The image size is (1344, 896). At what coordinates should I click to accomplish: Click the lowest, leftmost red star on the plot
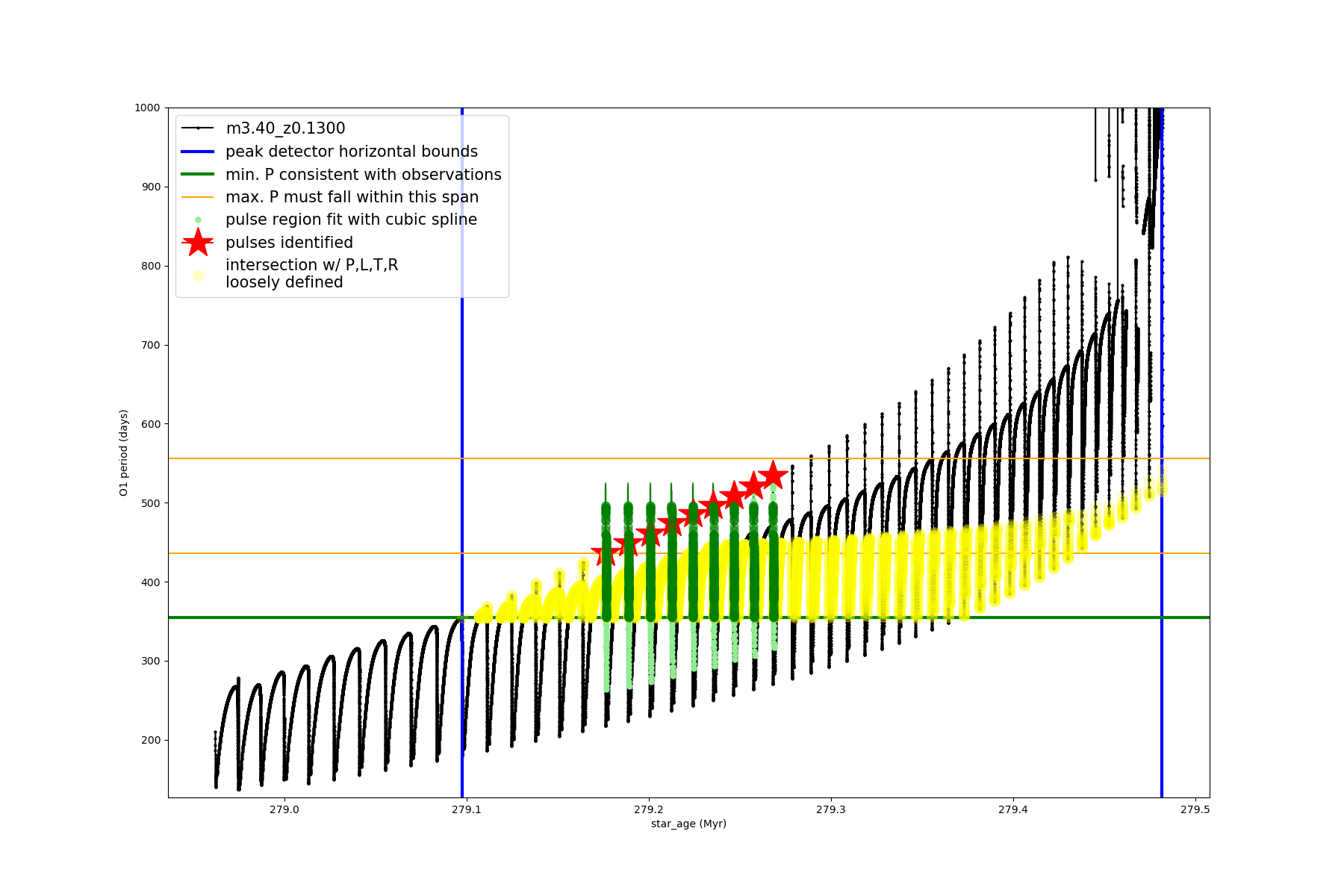click(606, 554)
